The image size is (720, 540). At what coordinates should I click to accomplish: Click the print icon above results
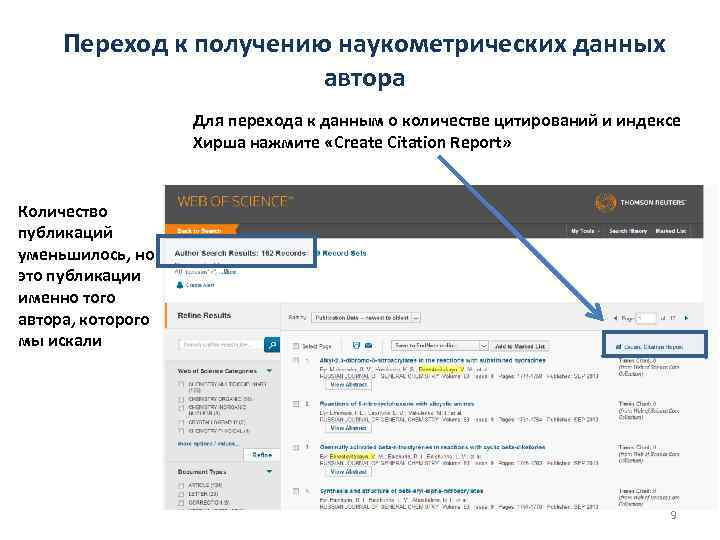pos(356,345)
